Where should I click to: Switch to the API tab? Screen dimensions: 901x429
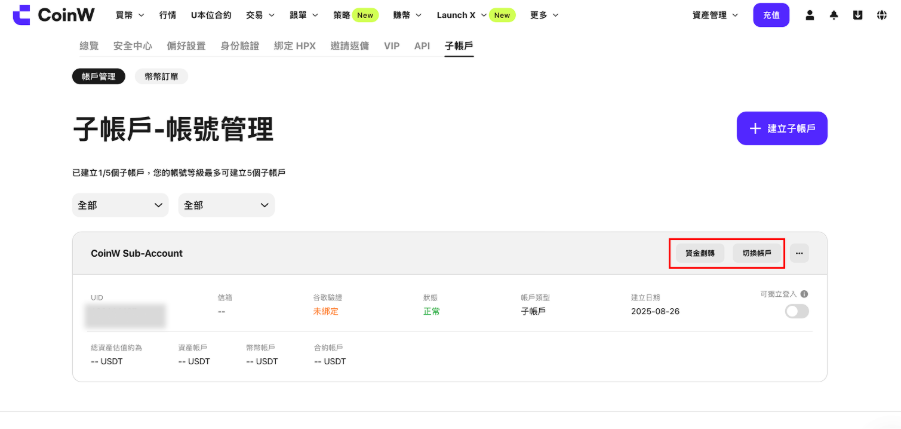[422, 46]
